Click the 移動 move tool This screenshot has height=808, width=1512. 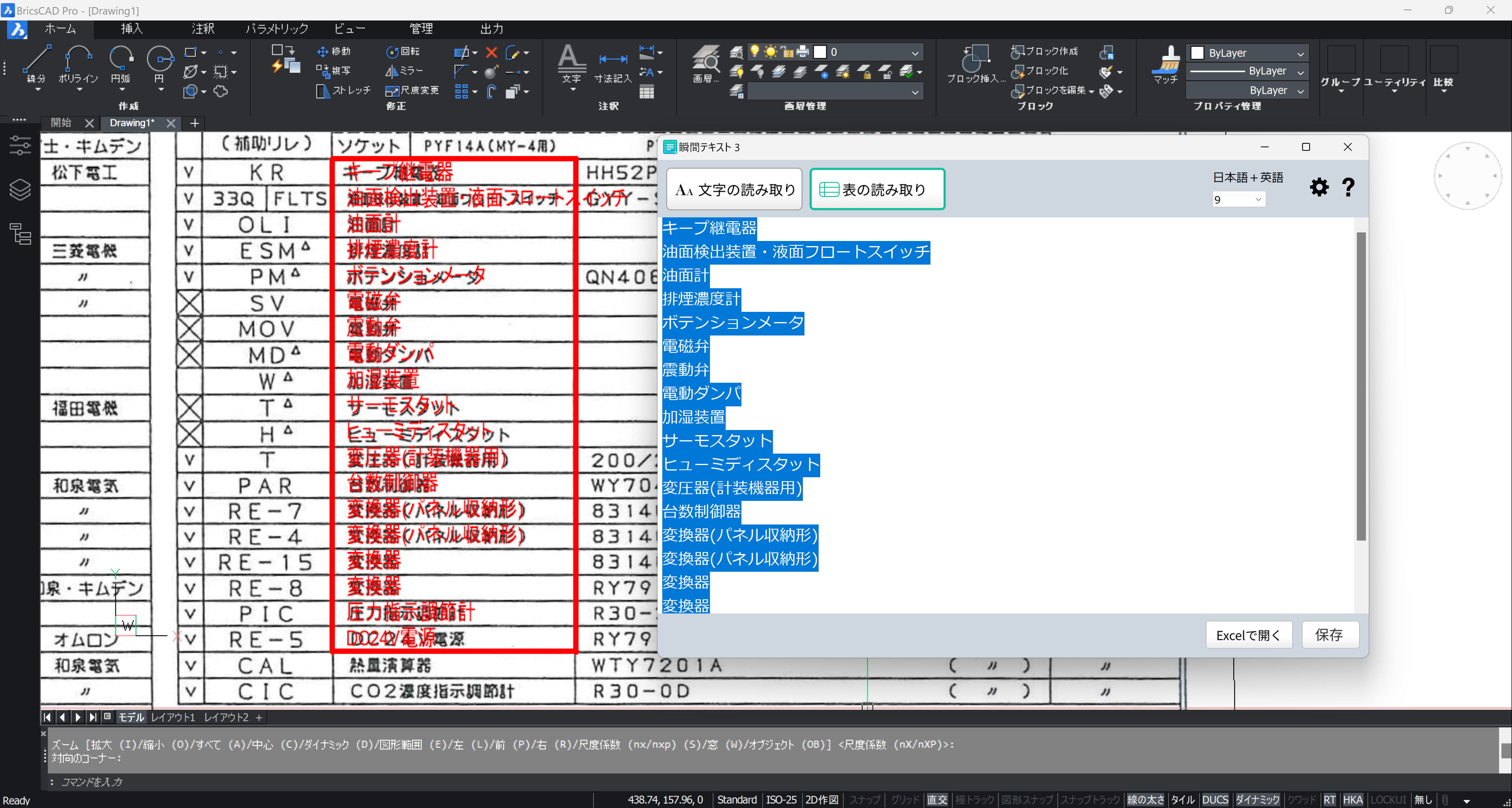click(334, 52)
